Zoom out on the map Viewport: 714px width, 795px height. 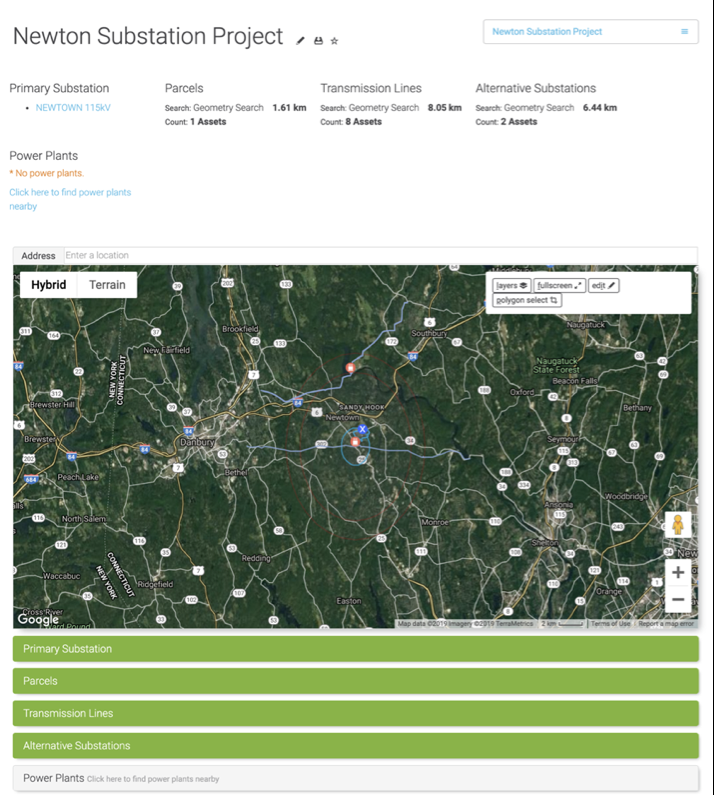[678, 599]
